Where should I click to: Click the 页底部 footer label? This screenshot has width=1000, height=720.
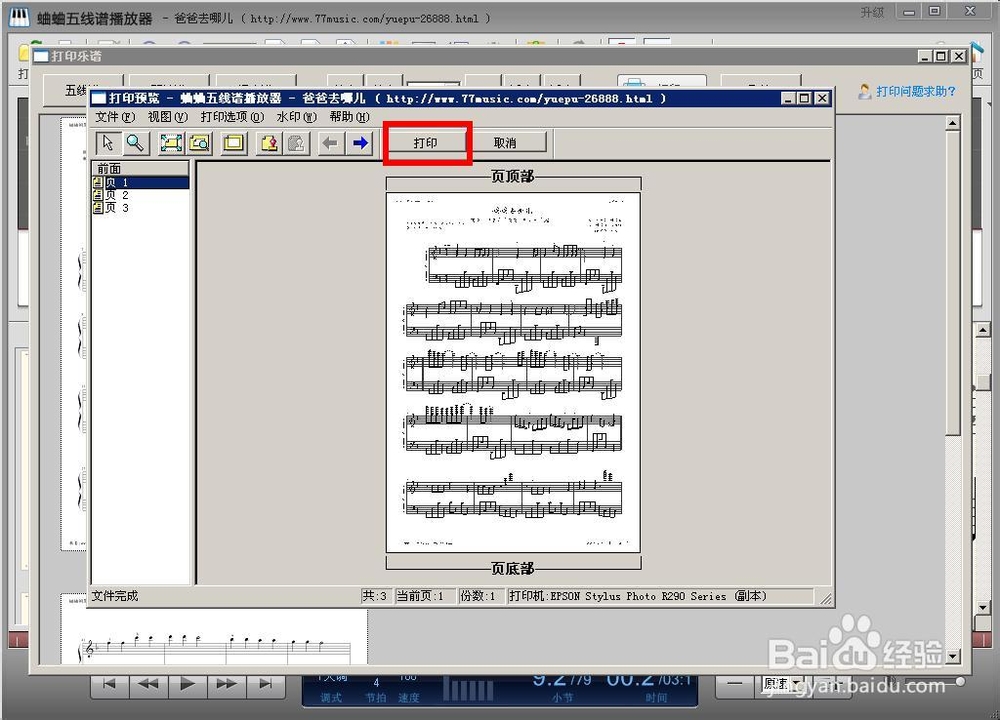[x=513, y=568]
